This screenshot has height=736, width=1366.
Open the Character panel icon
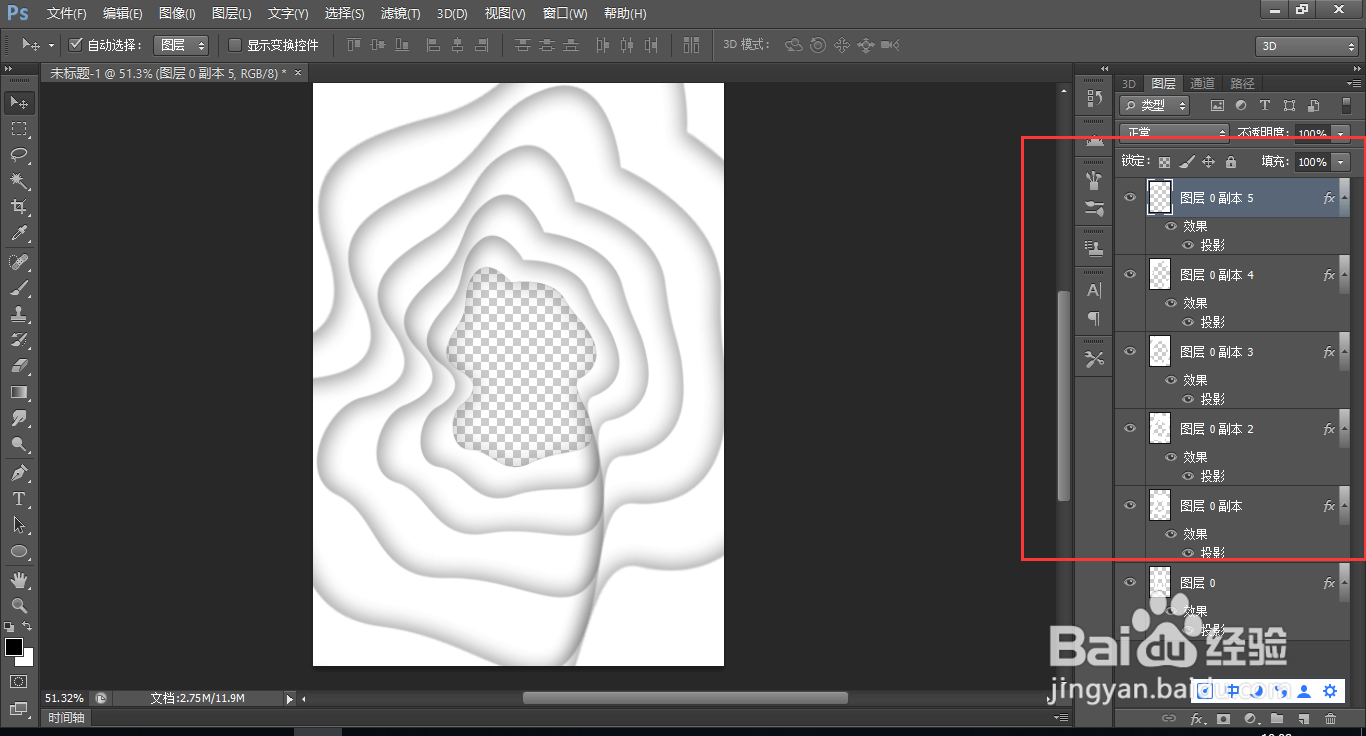(1094, 290)
